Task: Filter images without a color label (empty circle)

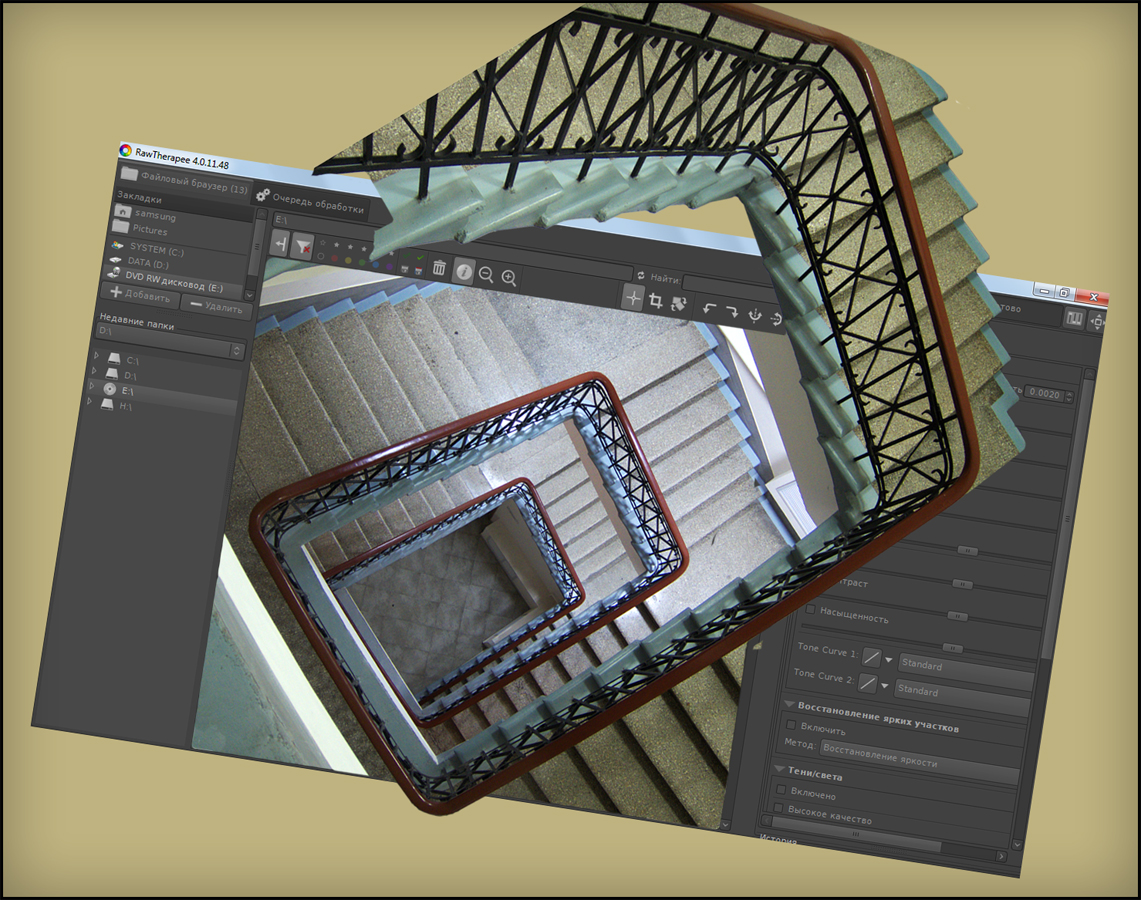Action: click(320, 256)
